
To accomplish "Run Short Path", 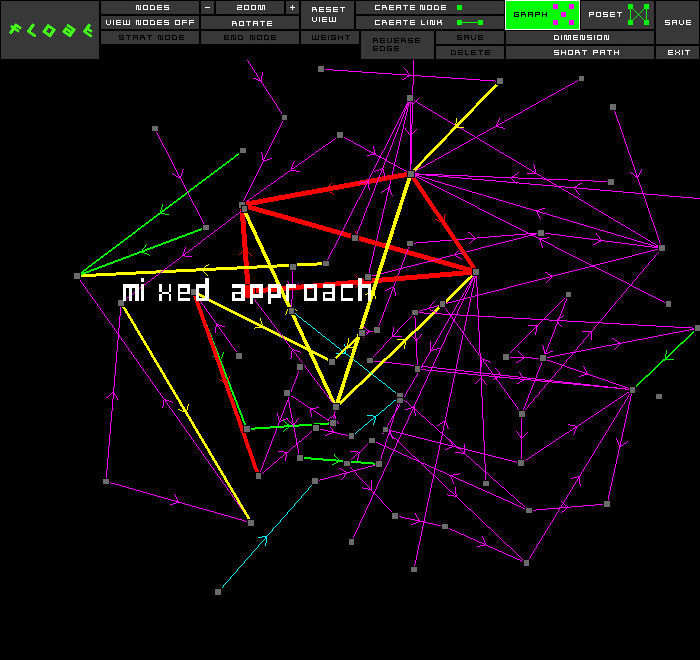I will pos(580,52).
